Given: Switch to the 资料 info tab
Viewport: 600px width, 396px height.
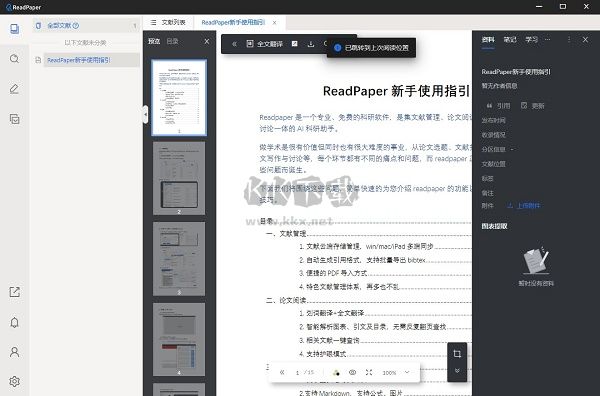Looking at the screenshot, I should coord(488,40).
